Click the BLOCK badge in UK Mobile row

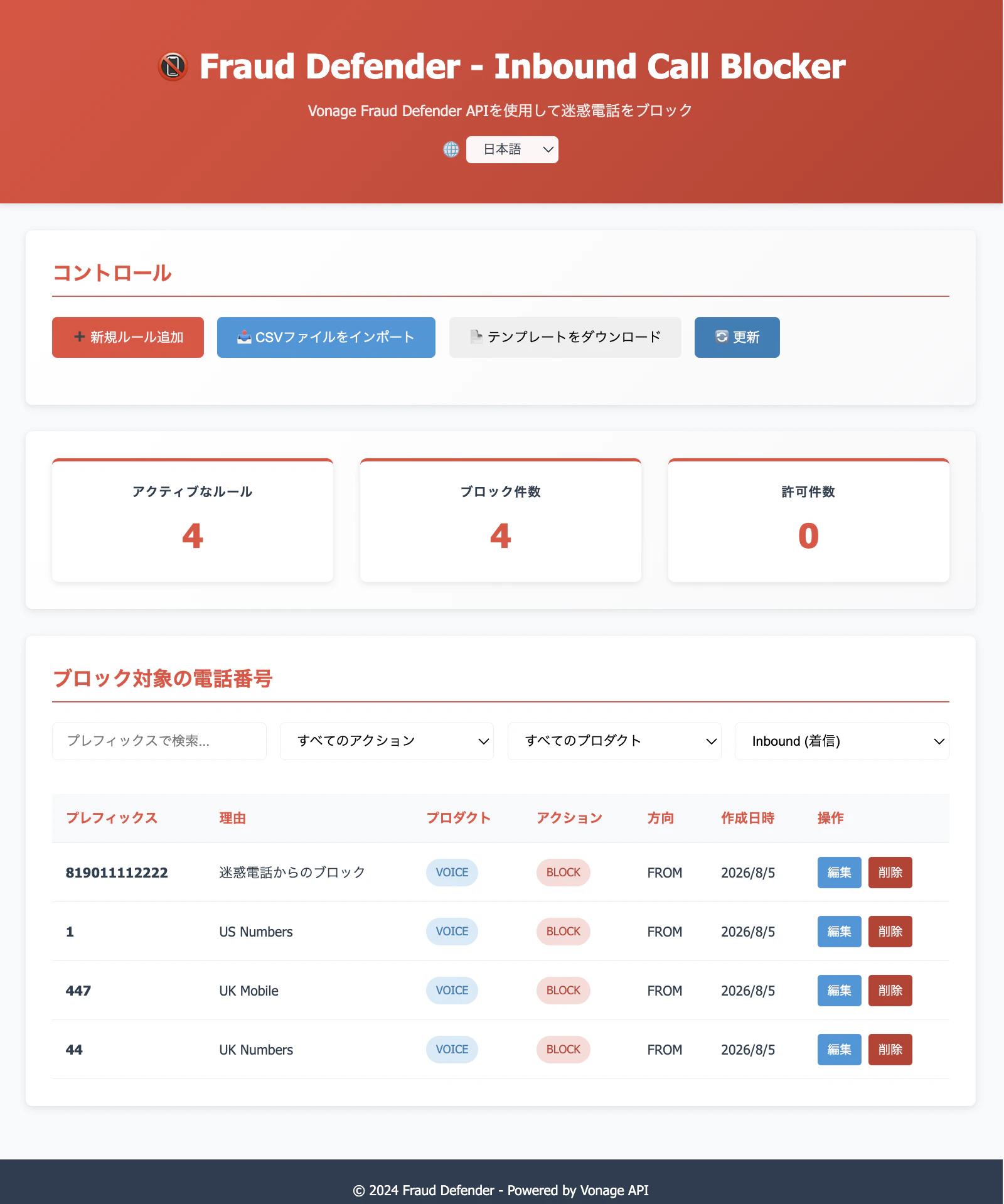tap(563, 991)
